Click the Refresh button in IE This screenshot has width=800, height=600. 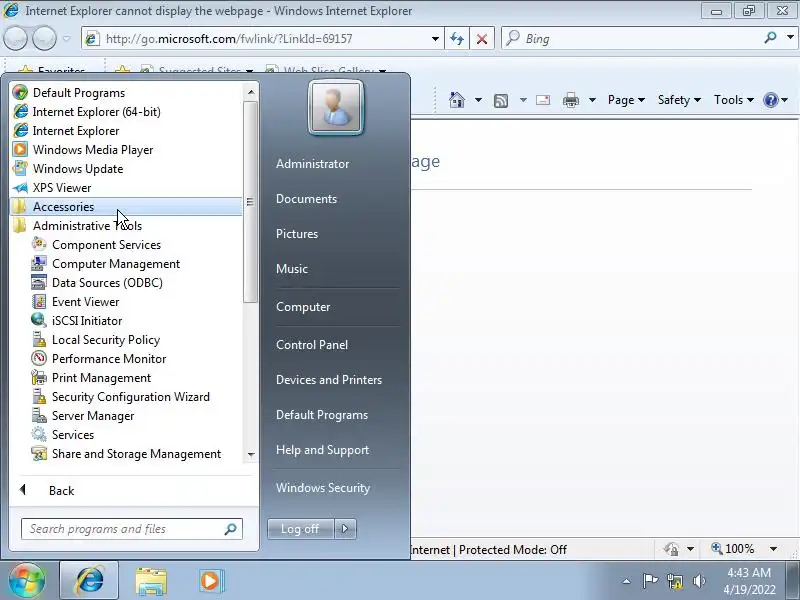[x=457, y=39]
